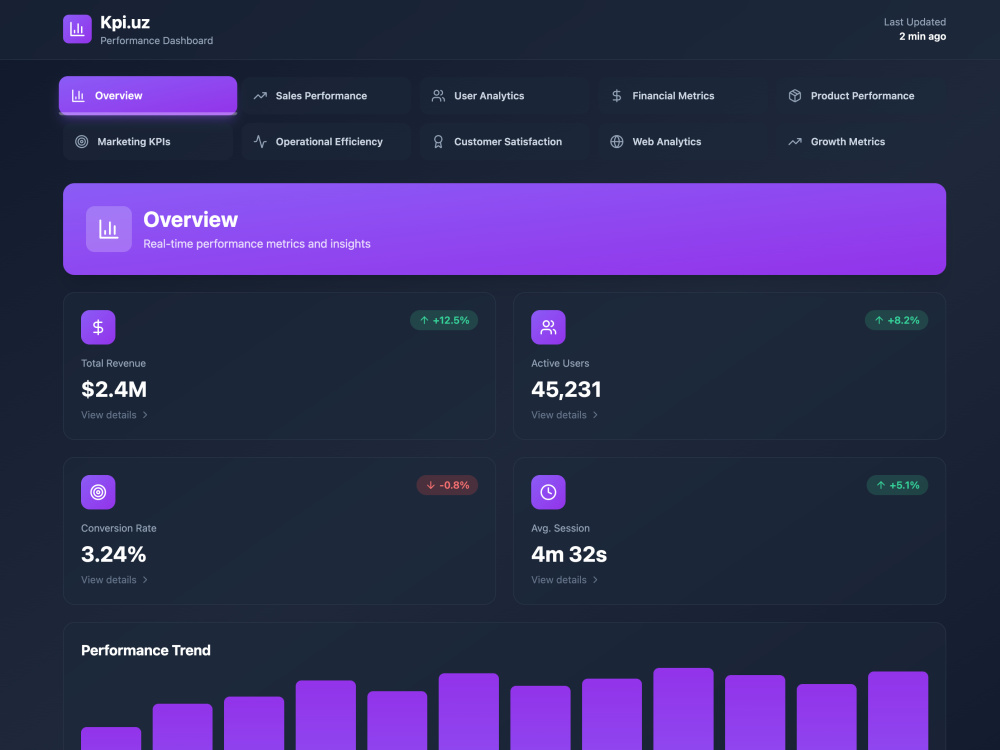View details for Conversion Rate
Image resolution: width=1000 pixels, height=750 pixels.
pyautogui.click(x=115, y=580)
